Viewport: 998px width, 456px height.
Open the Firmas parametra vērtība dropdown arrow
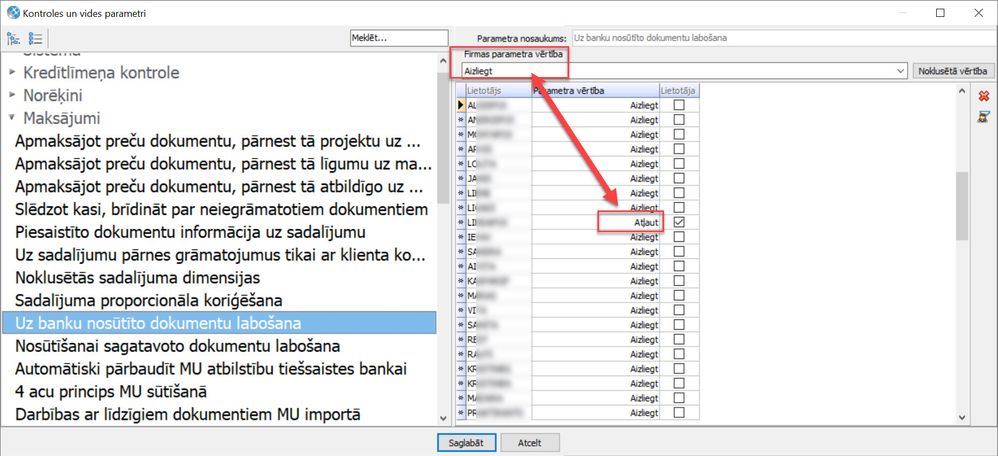[900, 71]
